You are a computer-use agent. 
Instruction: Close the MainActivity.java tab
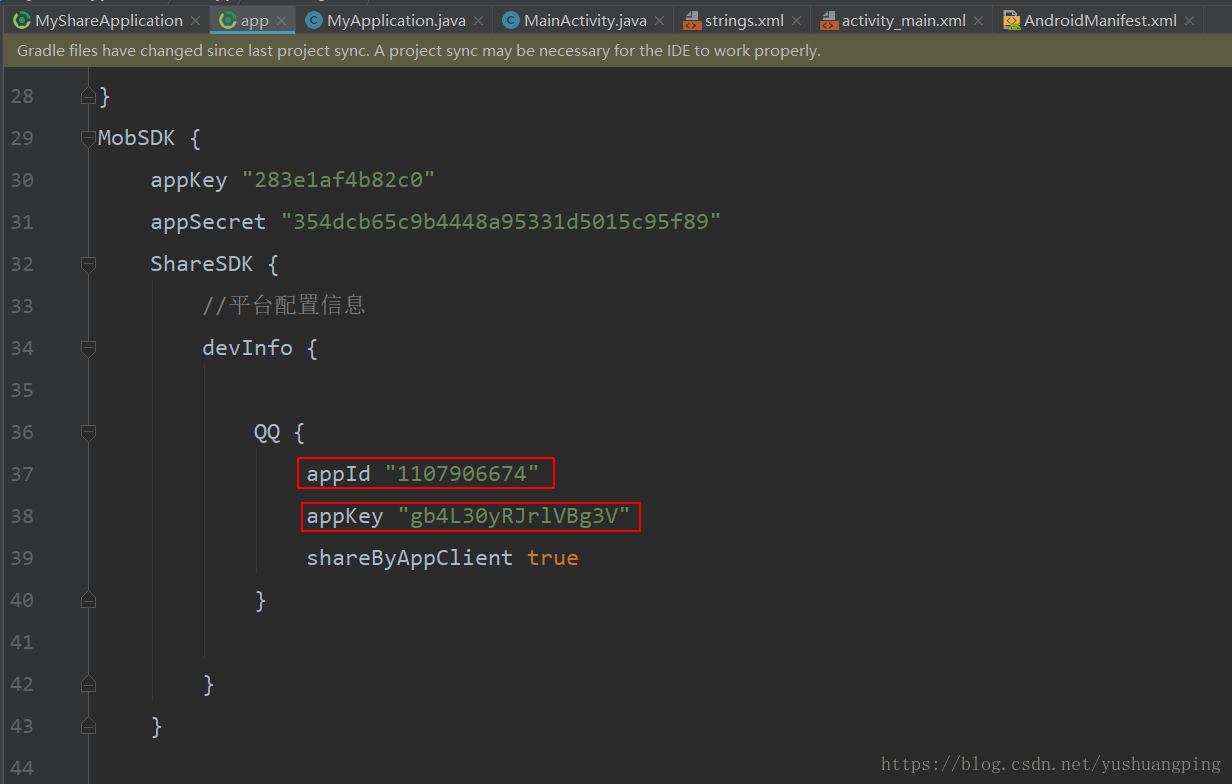659,21
